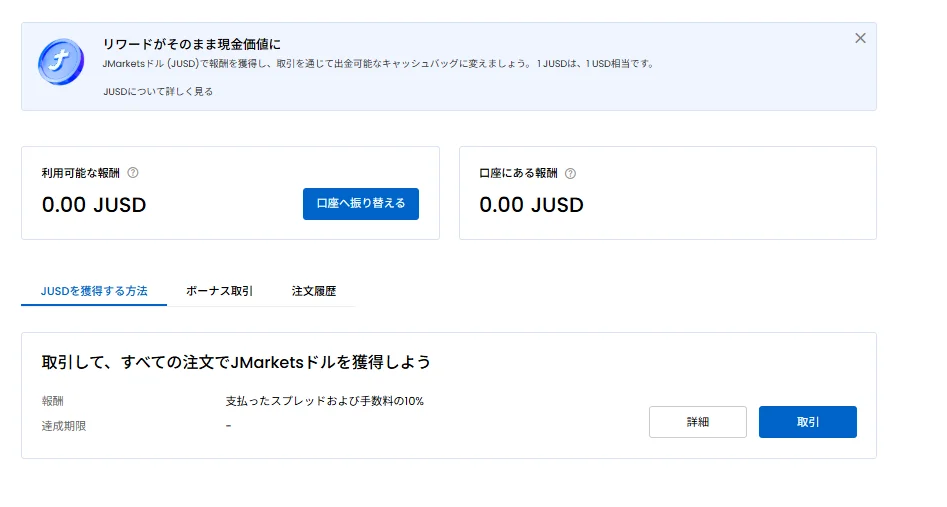Click the in-account reward 0.00 JUSD amount
947x507 pixels.
pyautogui.click(x=531, y=205)
